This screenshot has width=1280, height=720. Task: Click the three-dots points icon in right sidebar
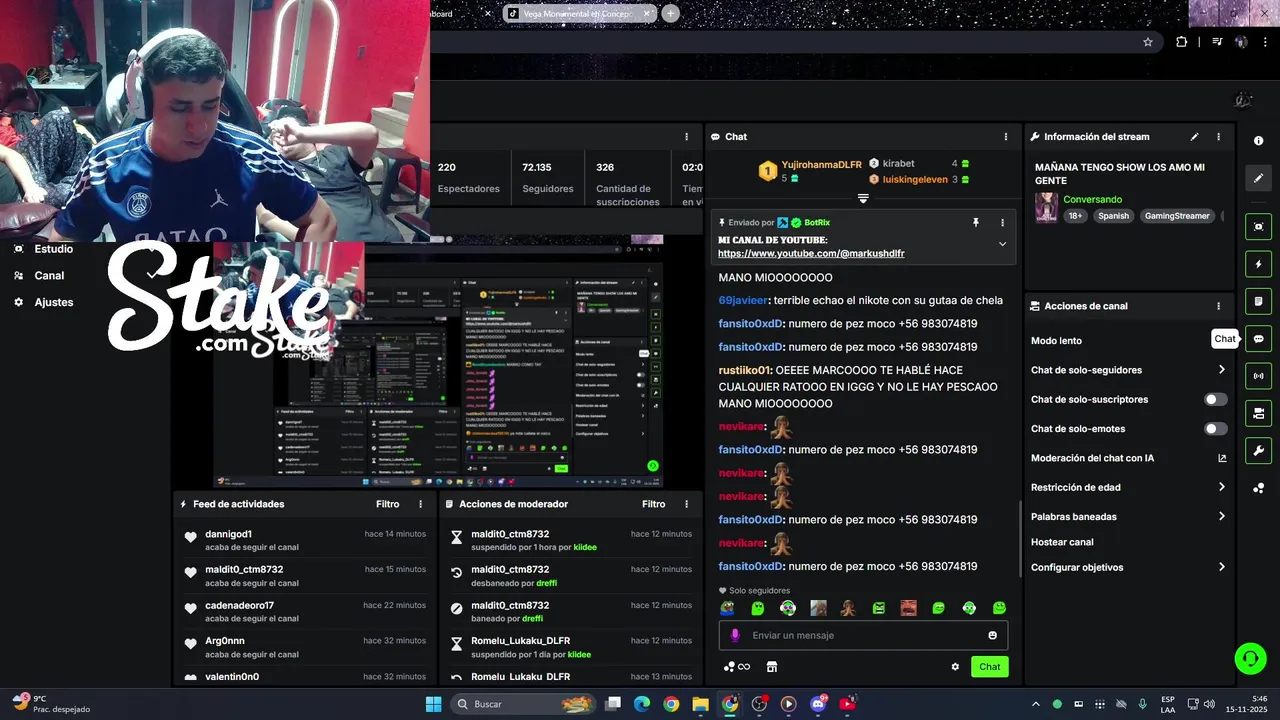[x=1259, y=488]
